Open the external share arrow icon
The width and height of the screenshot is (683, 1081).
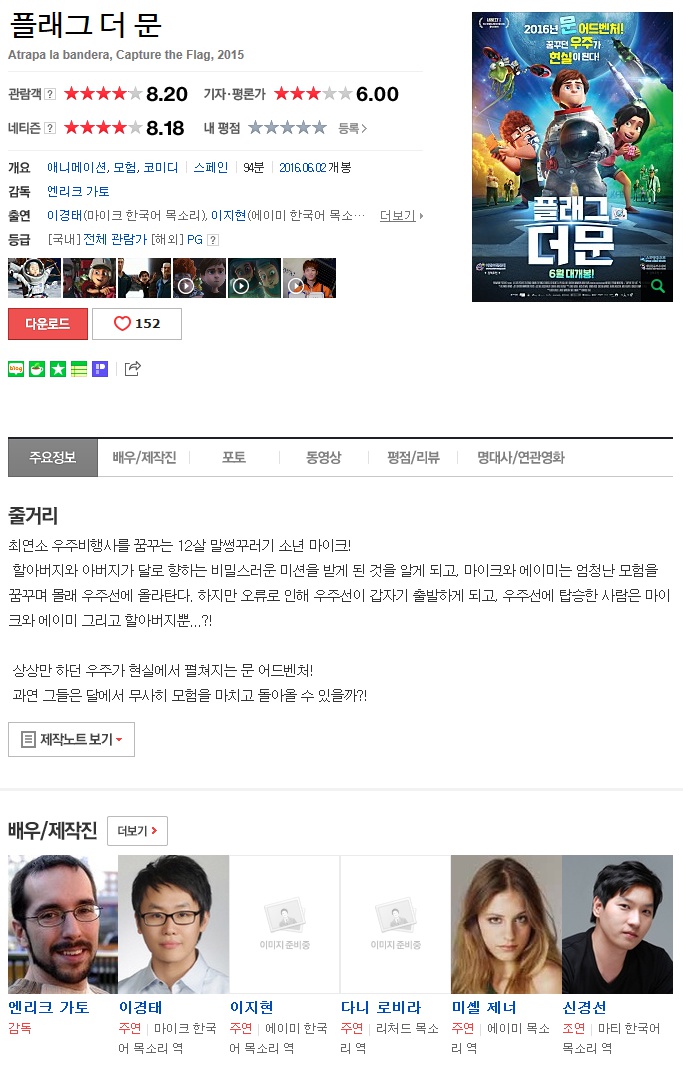[x=132, y=369]
